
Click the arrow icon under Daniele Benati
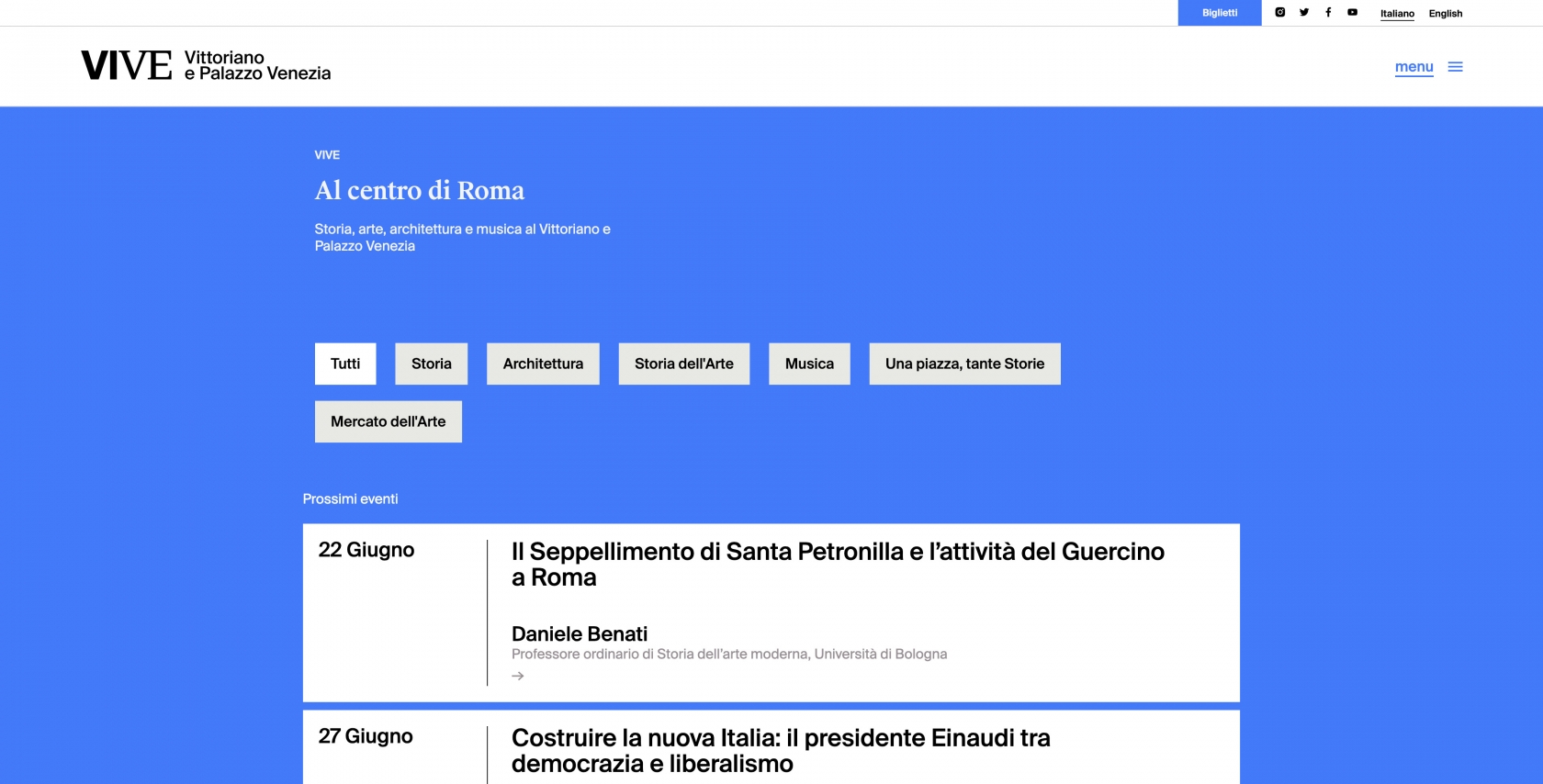point(518,676)
